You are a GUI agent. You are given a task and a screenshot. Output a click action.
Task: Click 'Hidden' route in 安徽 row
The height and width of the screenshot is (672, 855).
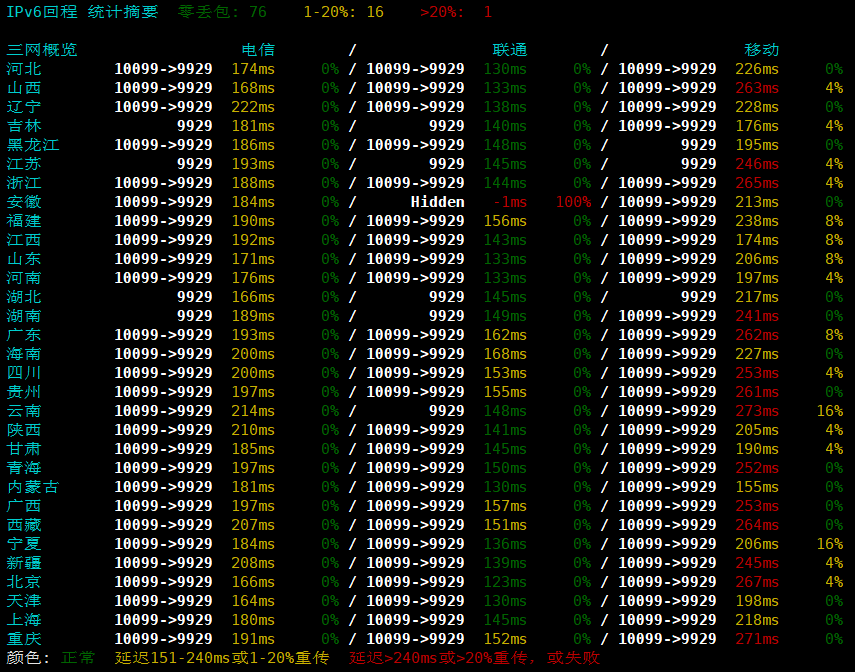tap(437, 202)
